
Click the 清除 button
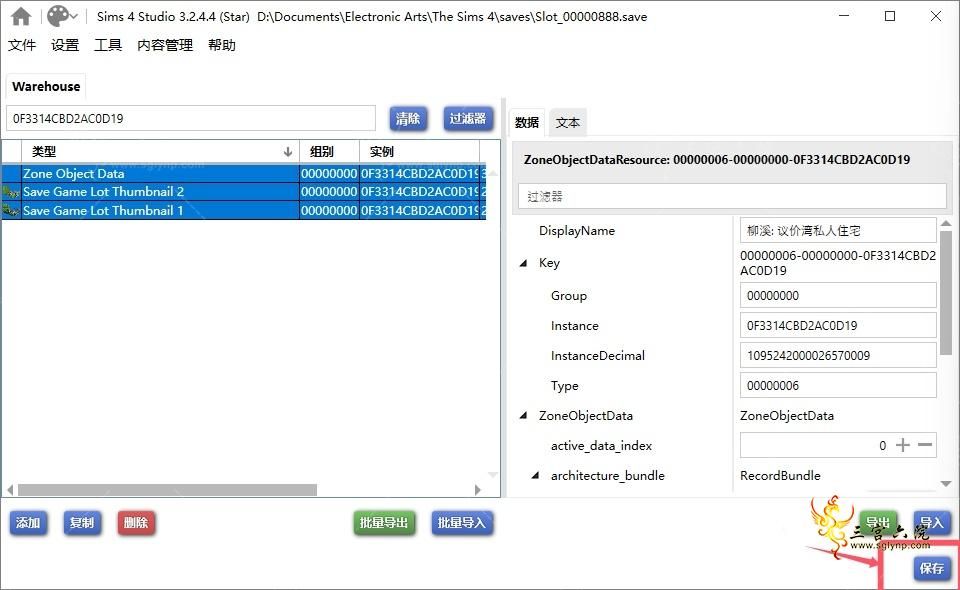pos(408,118)
